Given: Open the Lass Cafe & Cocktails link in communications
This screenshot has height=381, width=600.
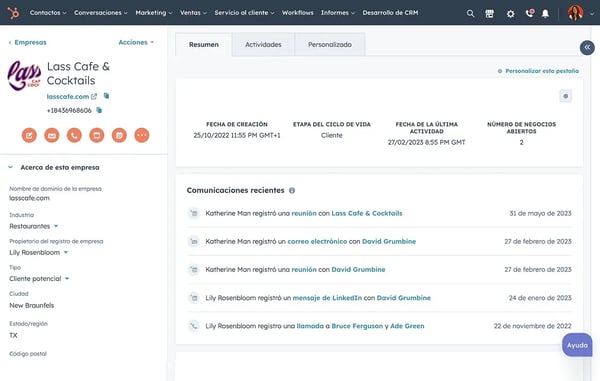Looking at the screenshot, I should click(x=367, y=213).
